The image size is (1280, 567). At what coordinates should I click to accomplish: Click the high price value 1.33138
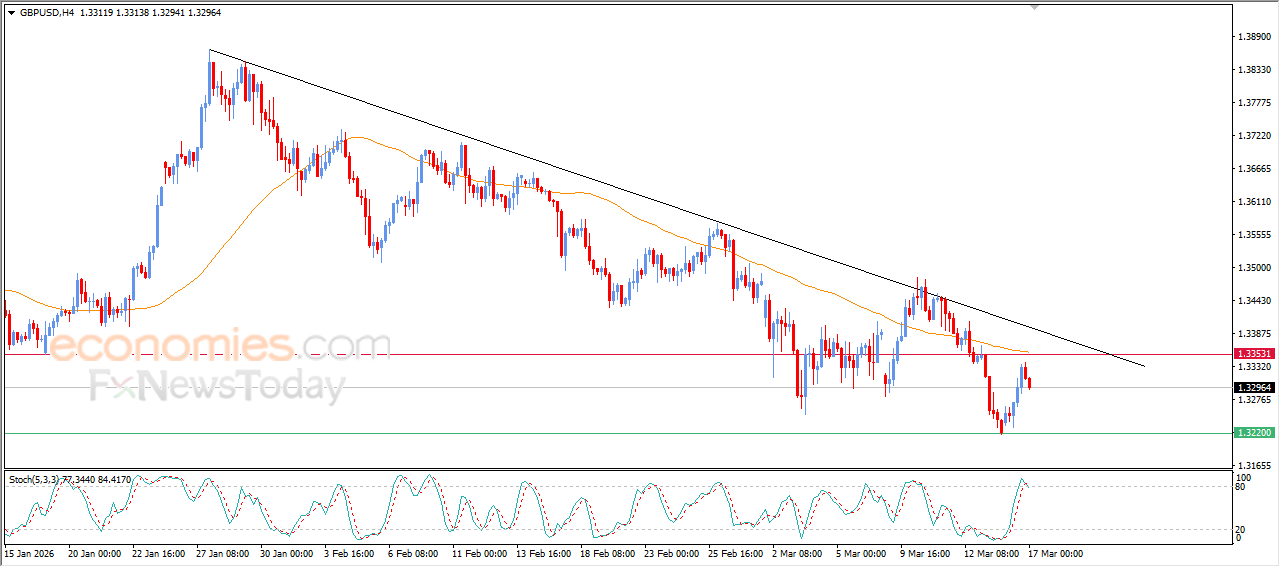(x=135, y=13)
